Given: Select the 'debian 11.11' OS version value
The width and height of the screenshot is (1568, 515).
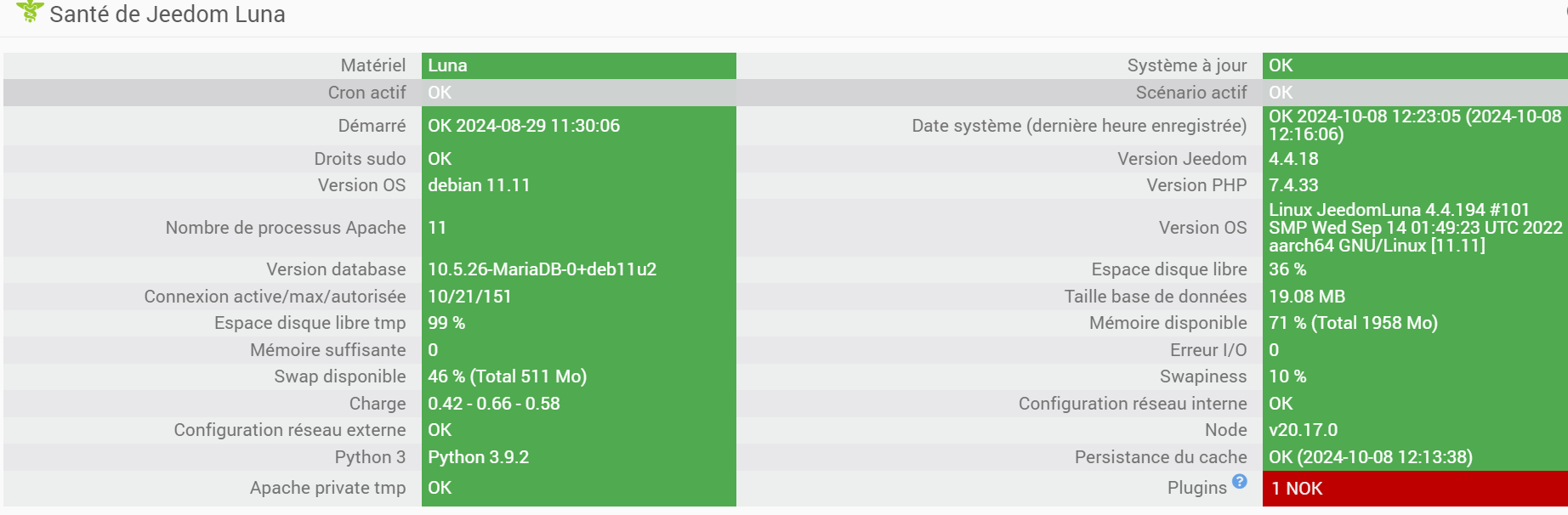Looking at the screenshot, I should point(479,185).
